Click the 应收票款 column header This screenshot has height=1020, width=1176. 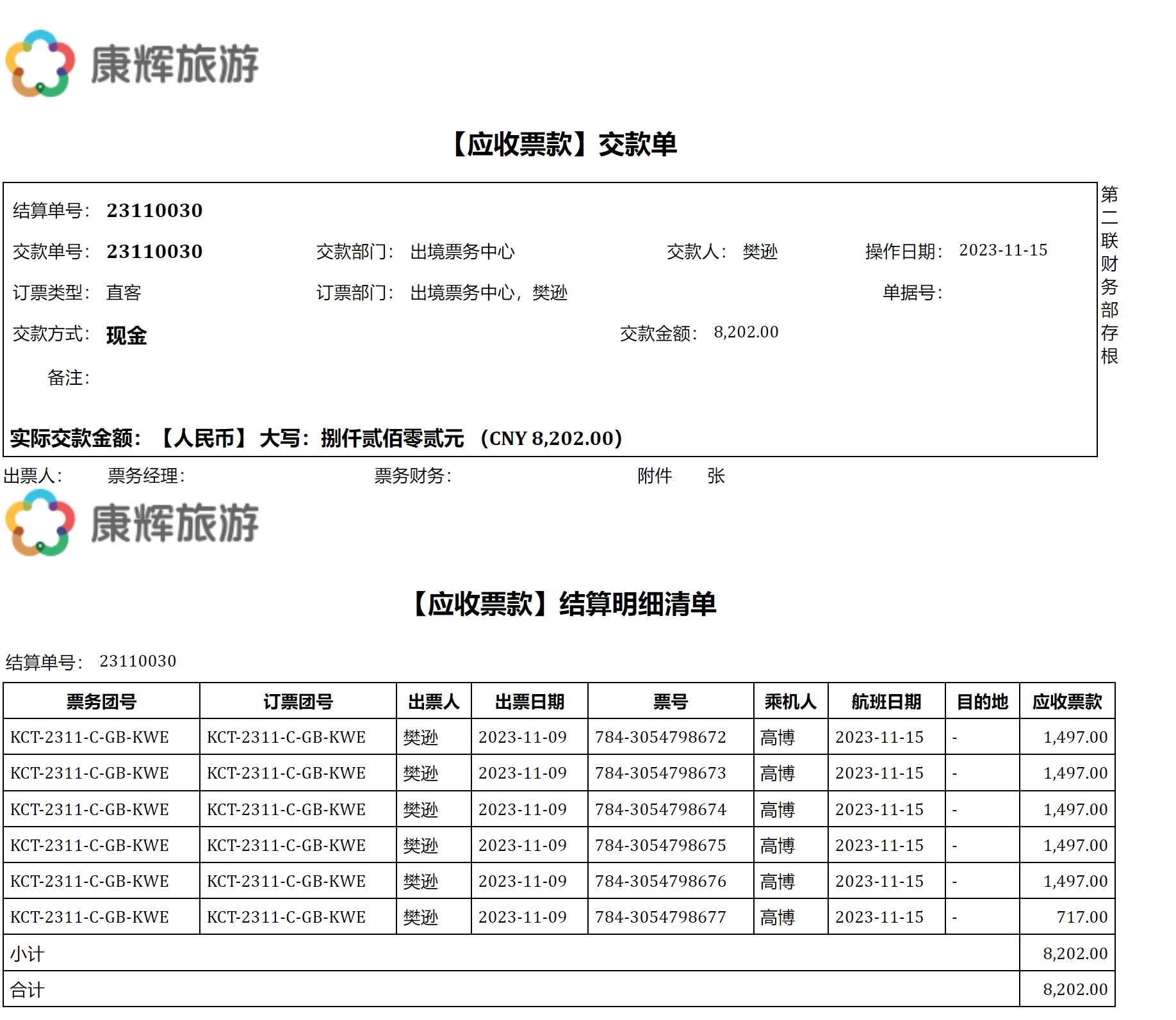1066,702
